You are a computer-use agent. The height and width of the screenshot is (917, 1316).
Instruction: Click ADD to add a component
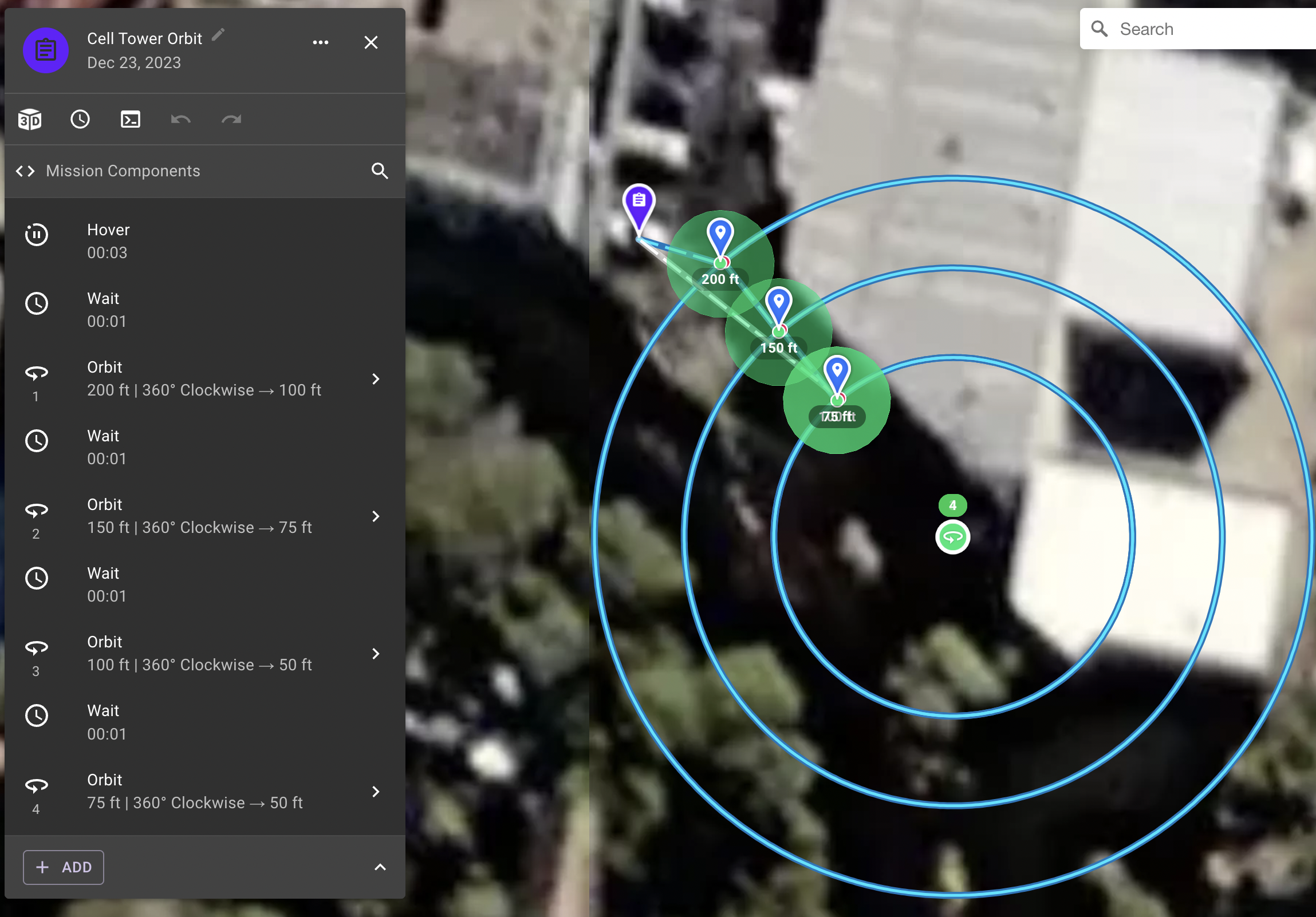pyautogui.click(x=64, y=867)
